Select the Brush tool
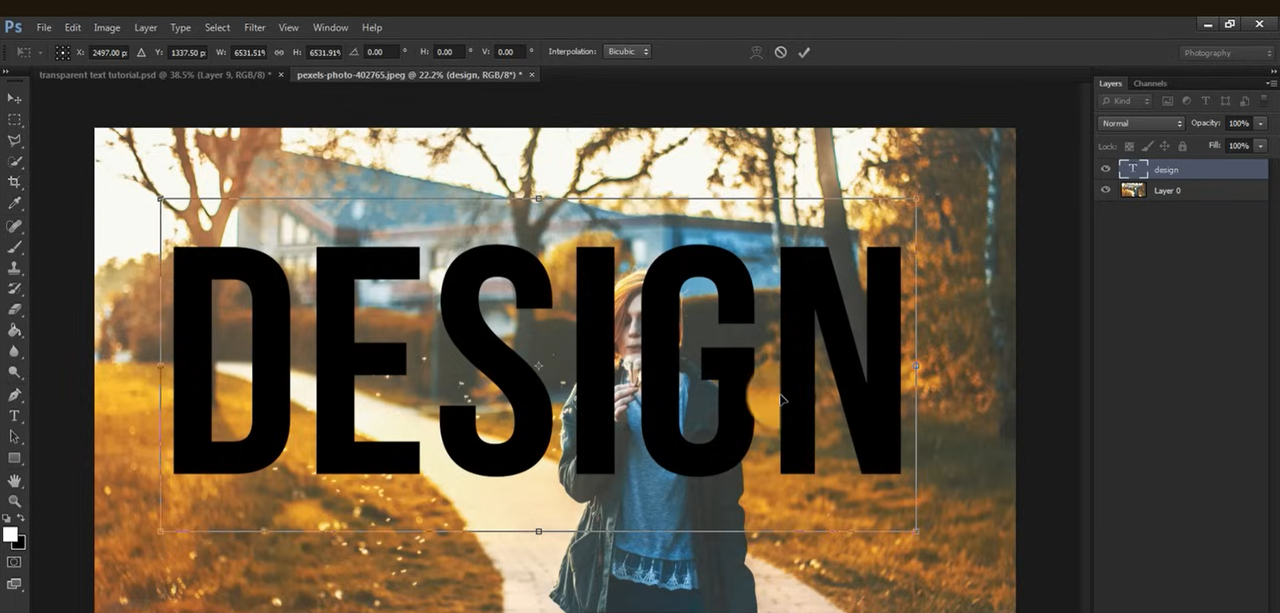This screenshot has height=613, width=1280. click(x=14, y=247)
